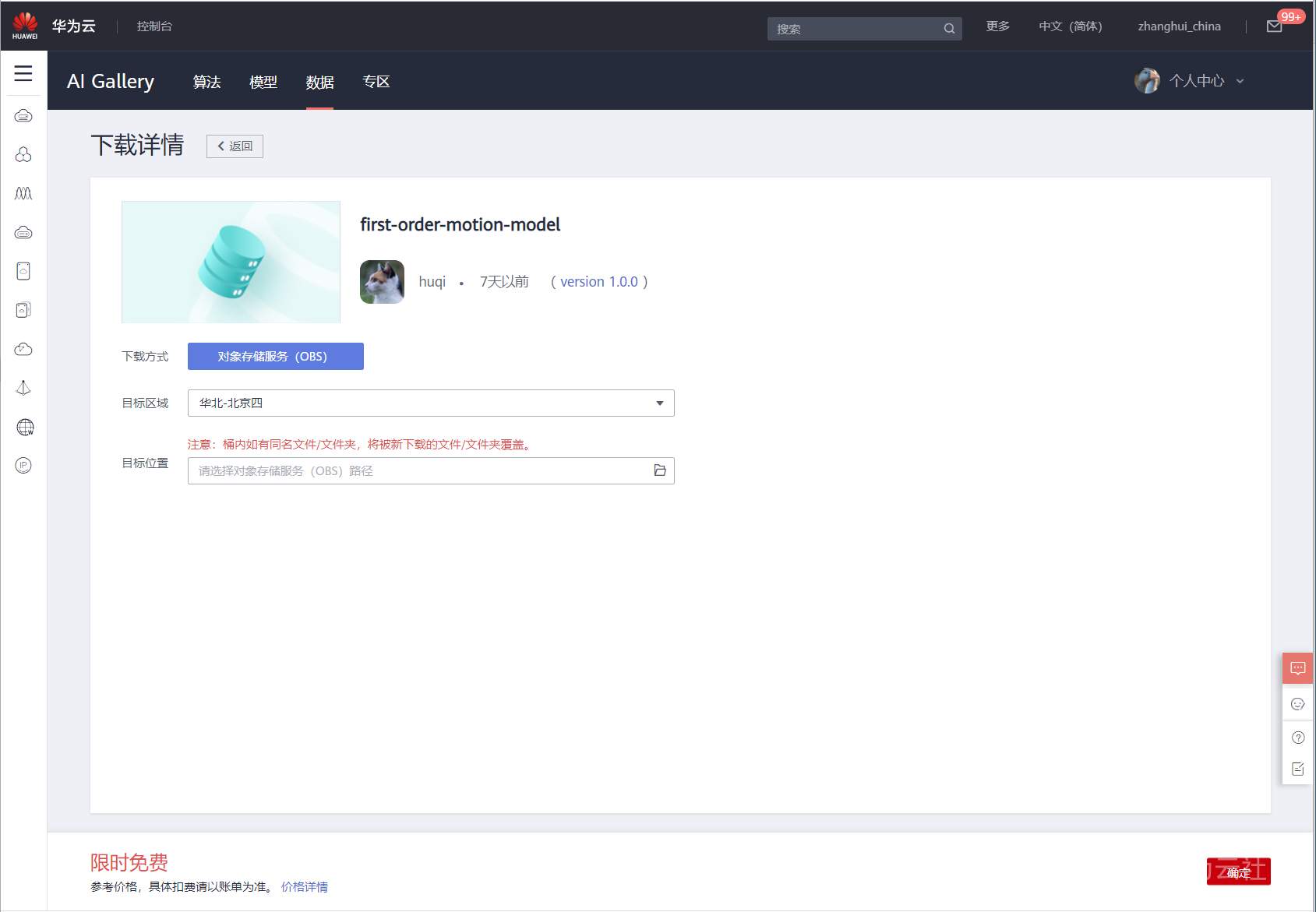Open the mail notifications envelope icon
The image size is (1316, 912).
tap(1275, 26)
